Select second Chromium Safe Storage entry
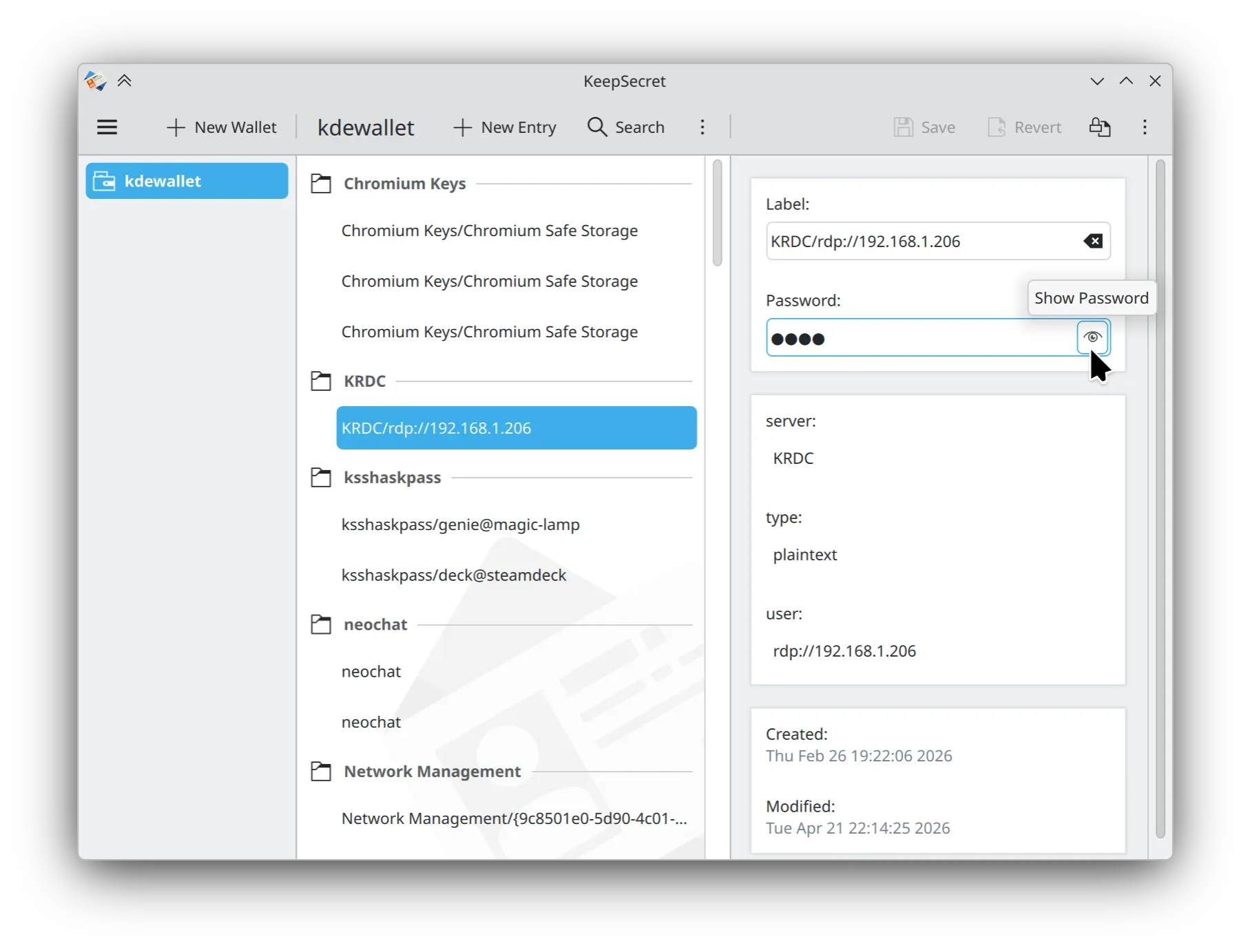The width and height of the screenshot is (1250, 952). coord(517,282)
